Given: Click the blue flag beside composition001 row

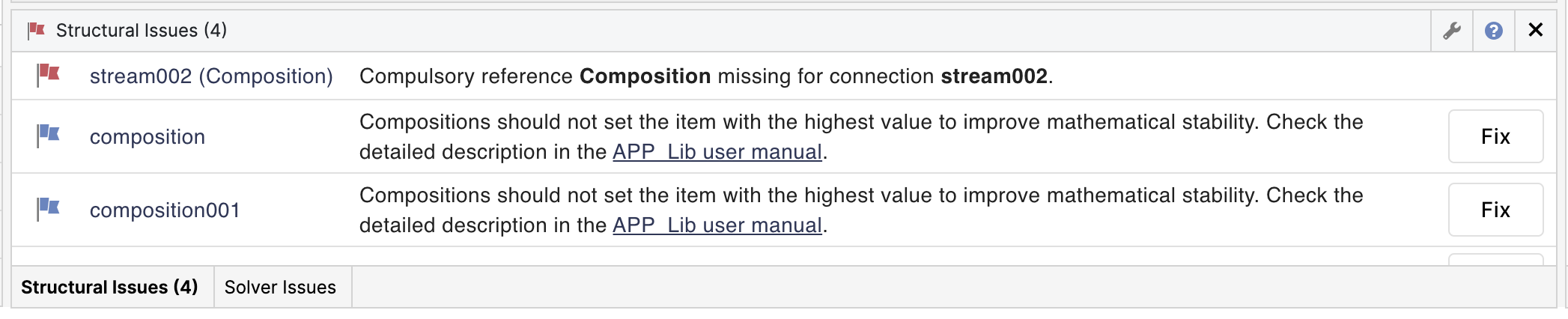Looking at the screenshot, I should point(49,209).
